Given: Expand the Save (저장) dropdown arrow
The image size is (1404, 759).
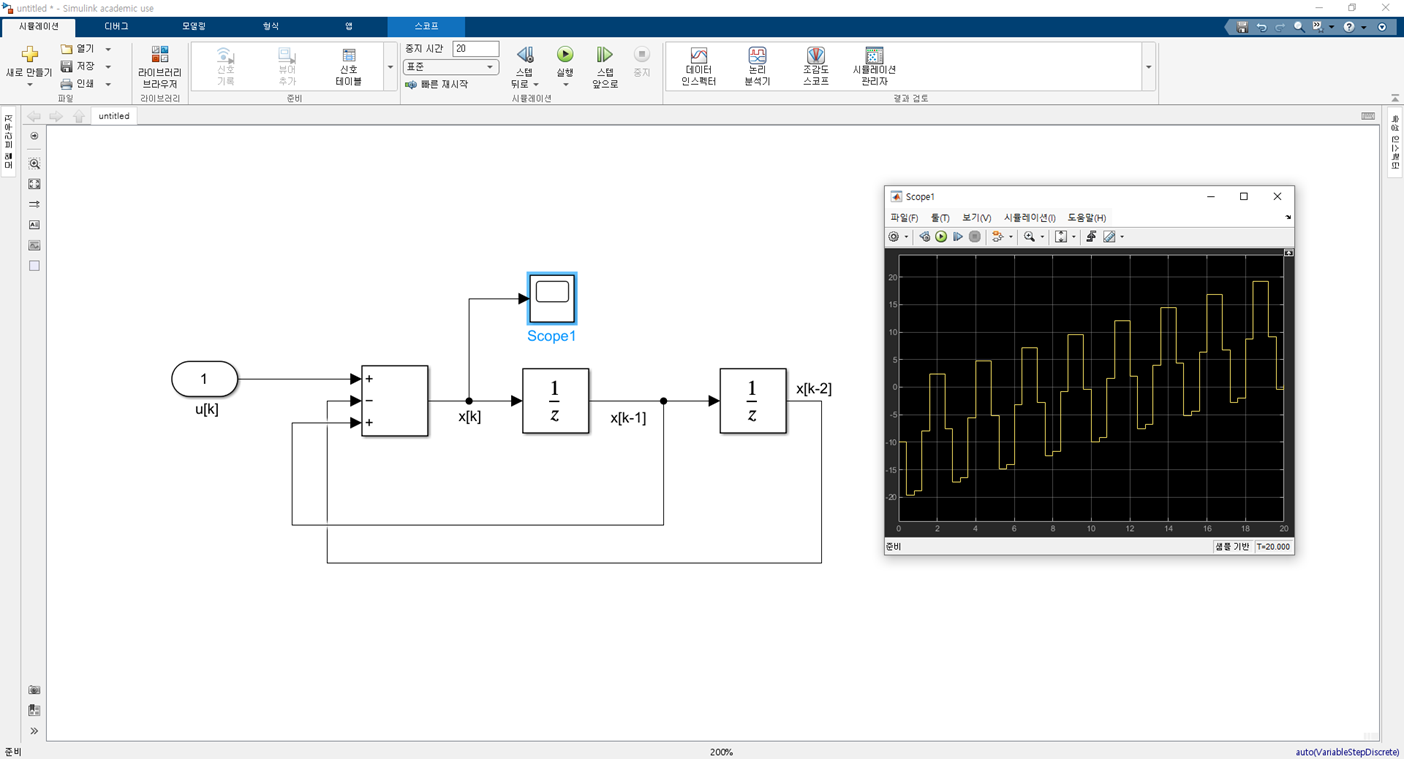Looking at the screenshot, I should (x=108, y=66).
